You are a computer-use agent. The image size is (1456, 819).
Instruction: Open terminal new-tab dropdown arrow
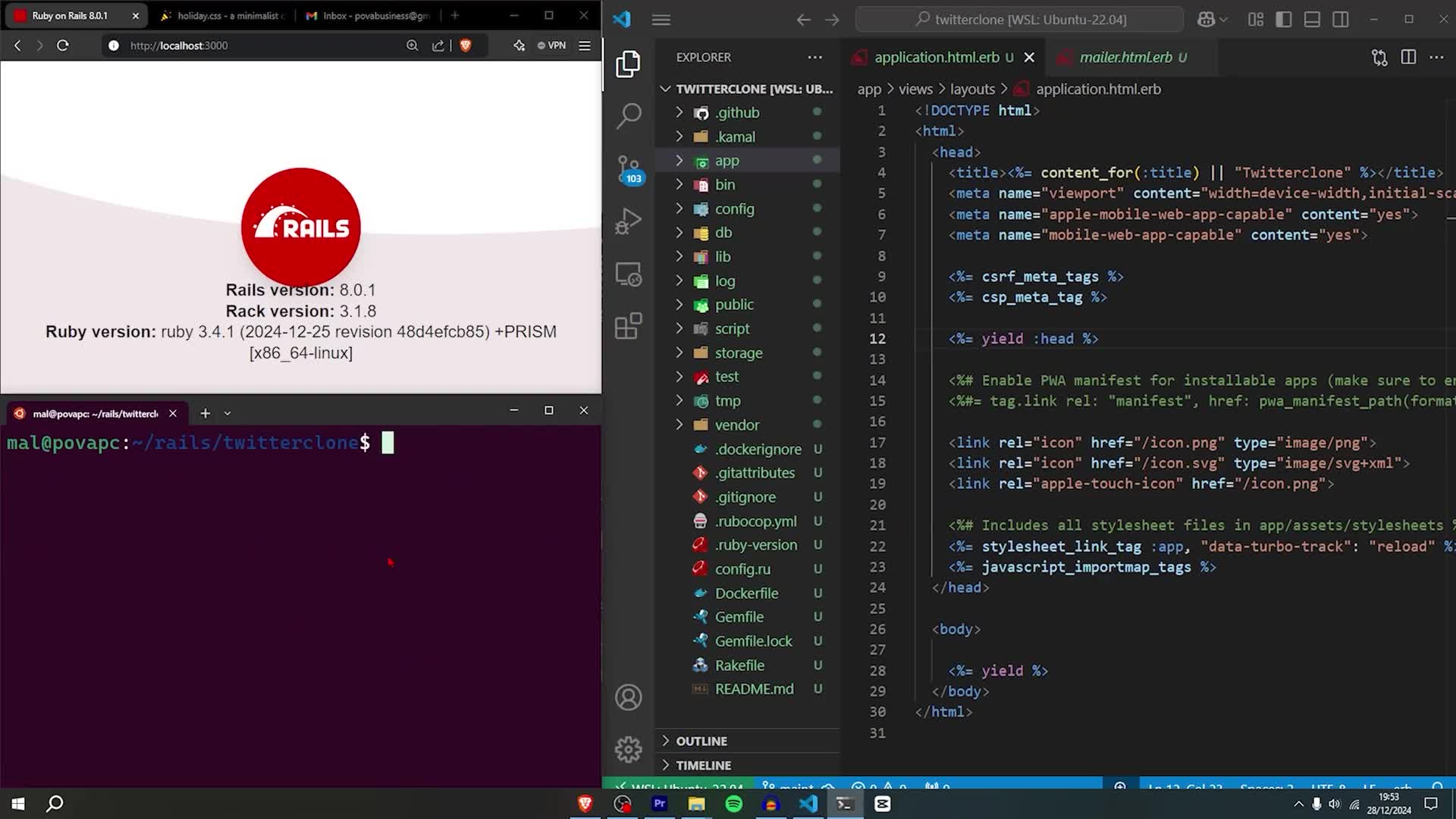coord(227,413)
